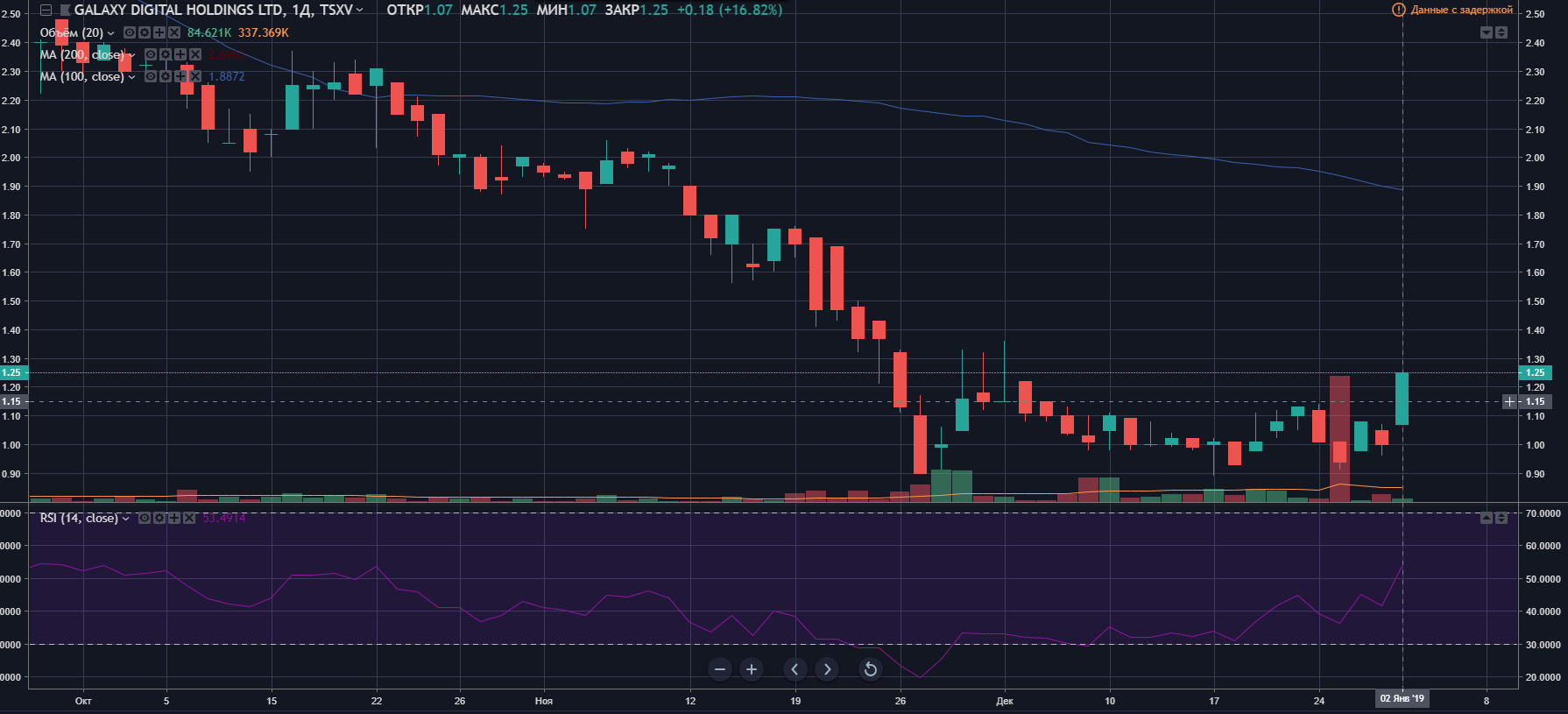Toggle visibility of MA (200, close)
The image size is (1568, 714).
(151, 54)
